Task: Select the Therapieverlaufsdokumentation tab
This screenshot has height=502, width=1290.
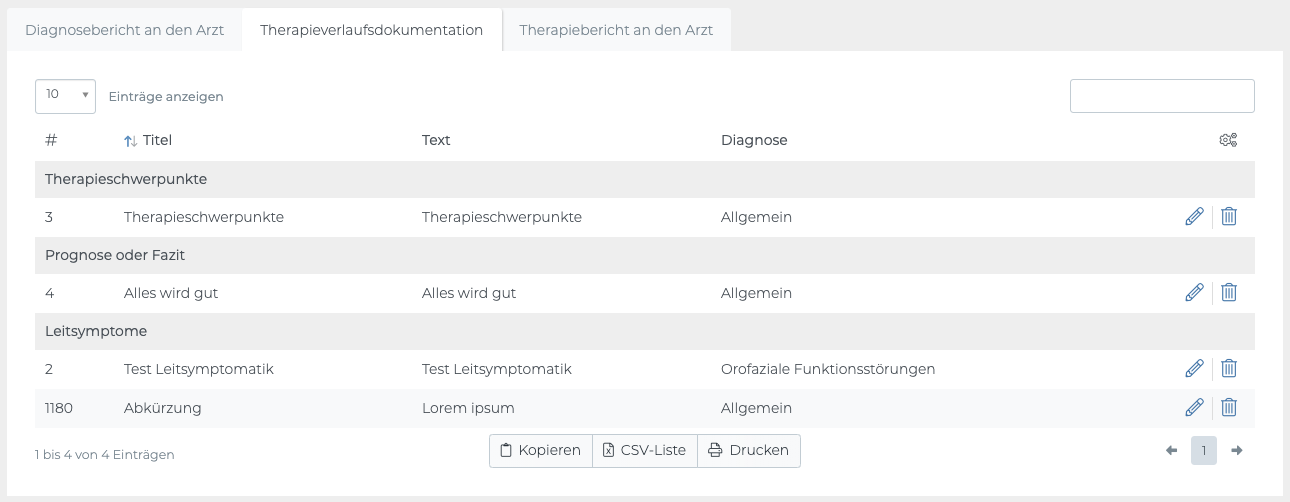Action: 372,30
